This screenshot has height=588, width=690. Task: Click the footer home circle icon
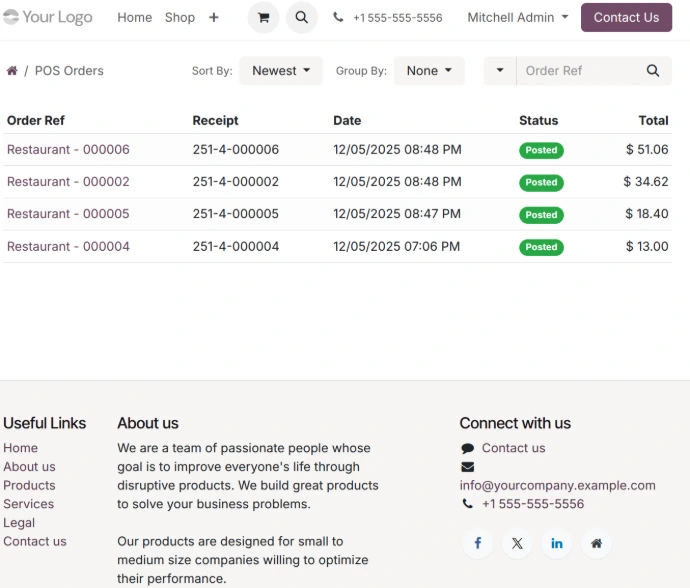(x=596, y=543)
